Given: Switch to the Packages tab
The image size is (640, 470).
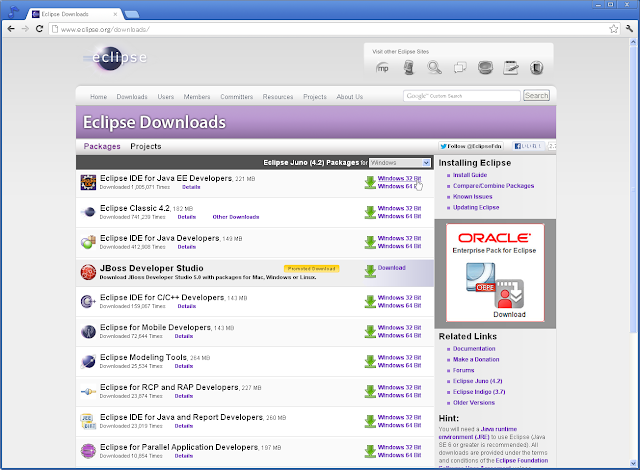Looking at the screenshot, I should tap(102, 146).
